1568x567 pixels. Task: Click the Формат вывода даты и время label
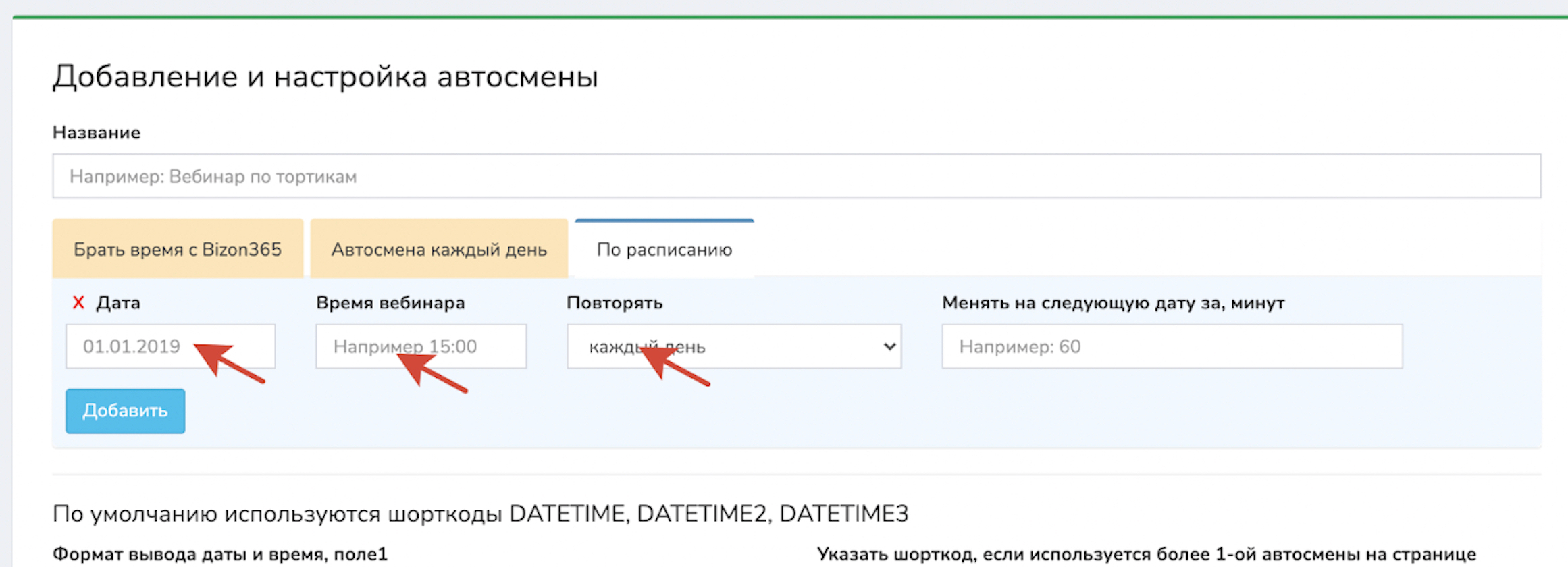pyautogui.click(x=220, y=554)
